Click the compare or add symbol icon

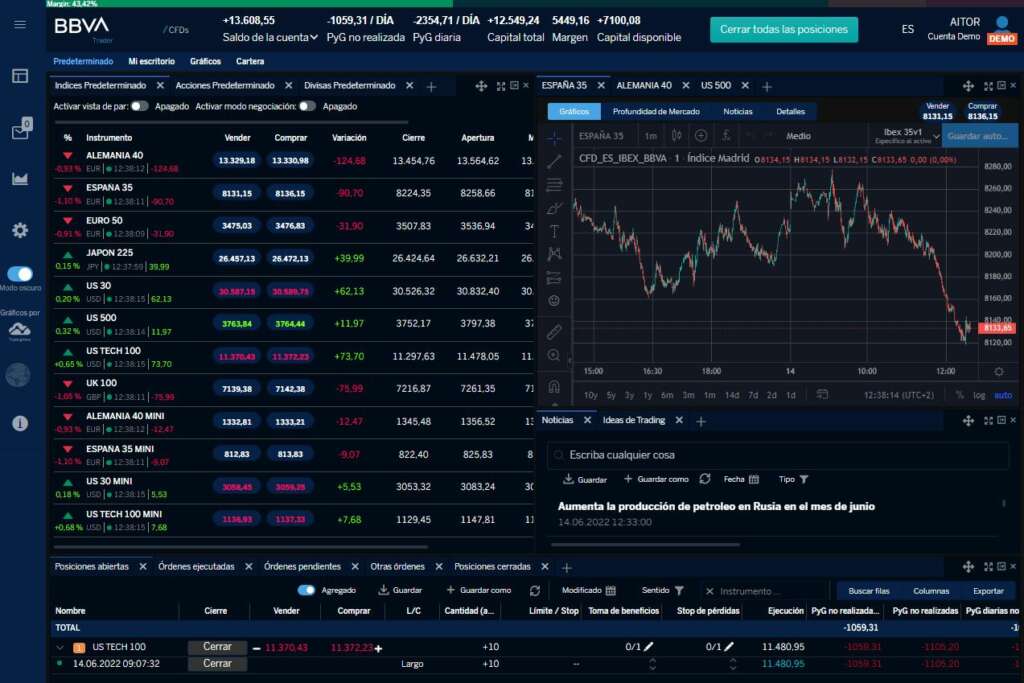[701, 136]
